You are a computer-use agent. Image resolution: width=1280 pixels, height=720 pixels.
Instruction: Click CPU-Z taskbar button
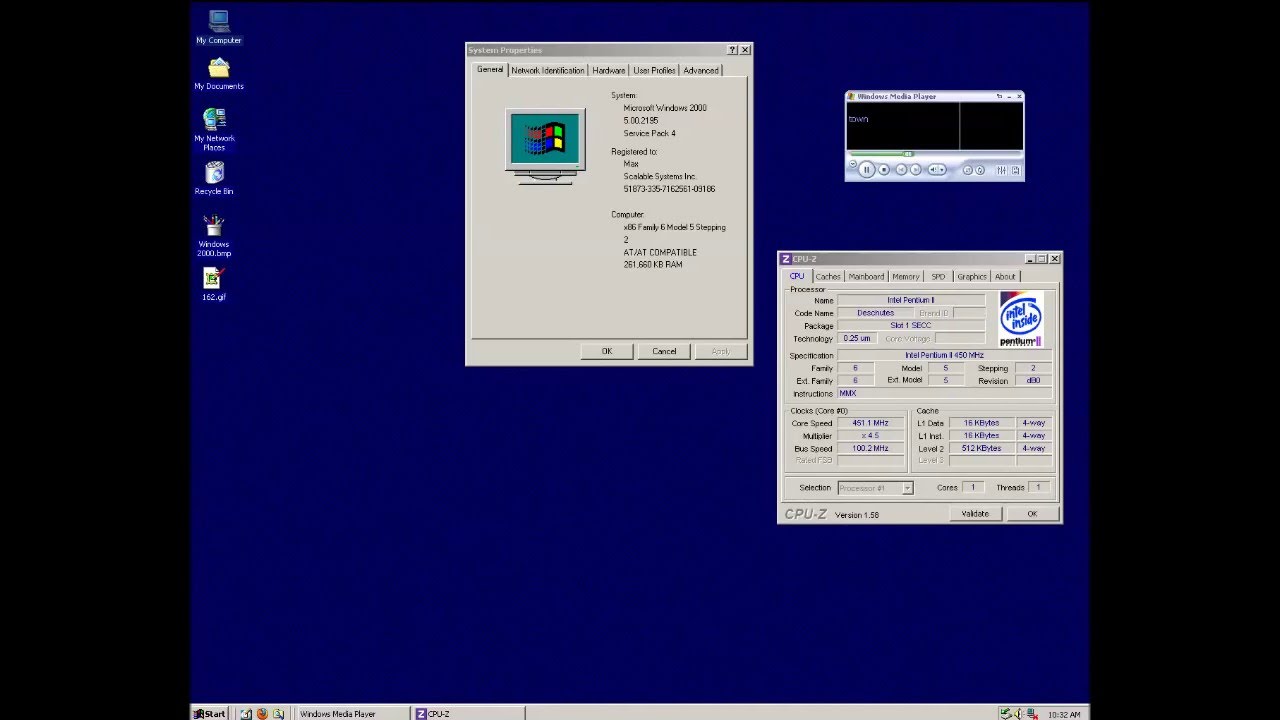469,714
